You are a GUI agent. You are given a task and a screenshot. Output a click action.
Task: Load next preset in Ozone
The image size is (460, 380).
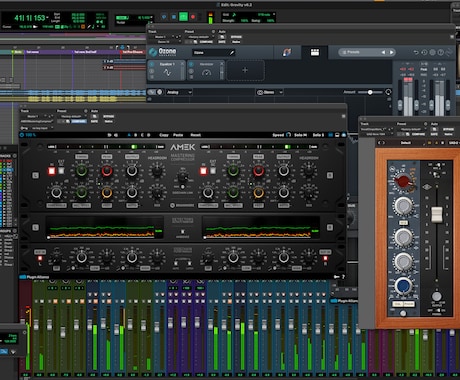[x=392, y=52]
